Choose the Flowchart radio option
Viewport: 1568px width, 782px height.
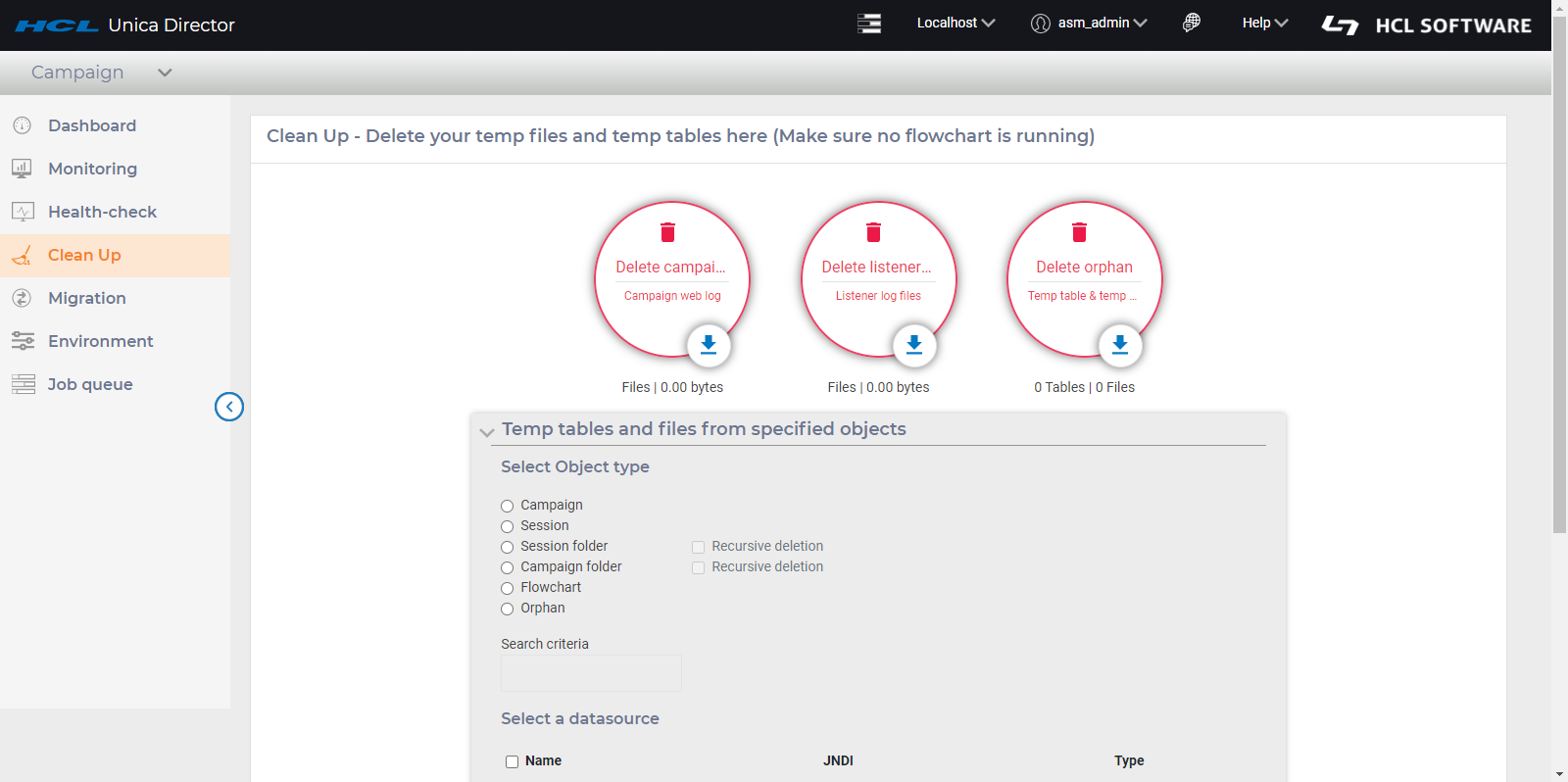[508, 588]
